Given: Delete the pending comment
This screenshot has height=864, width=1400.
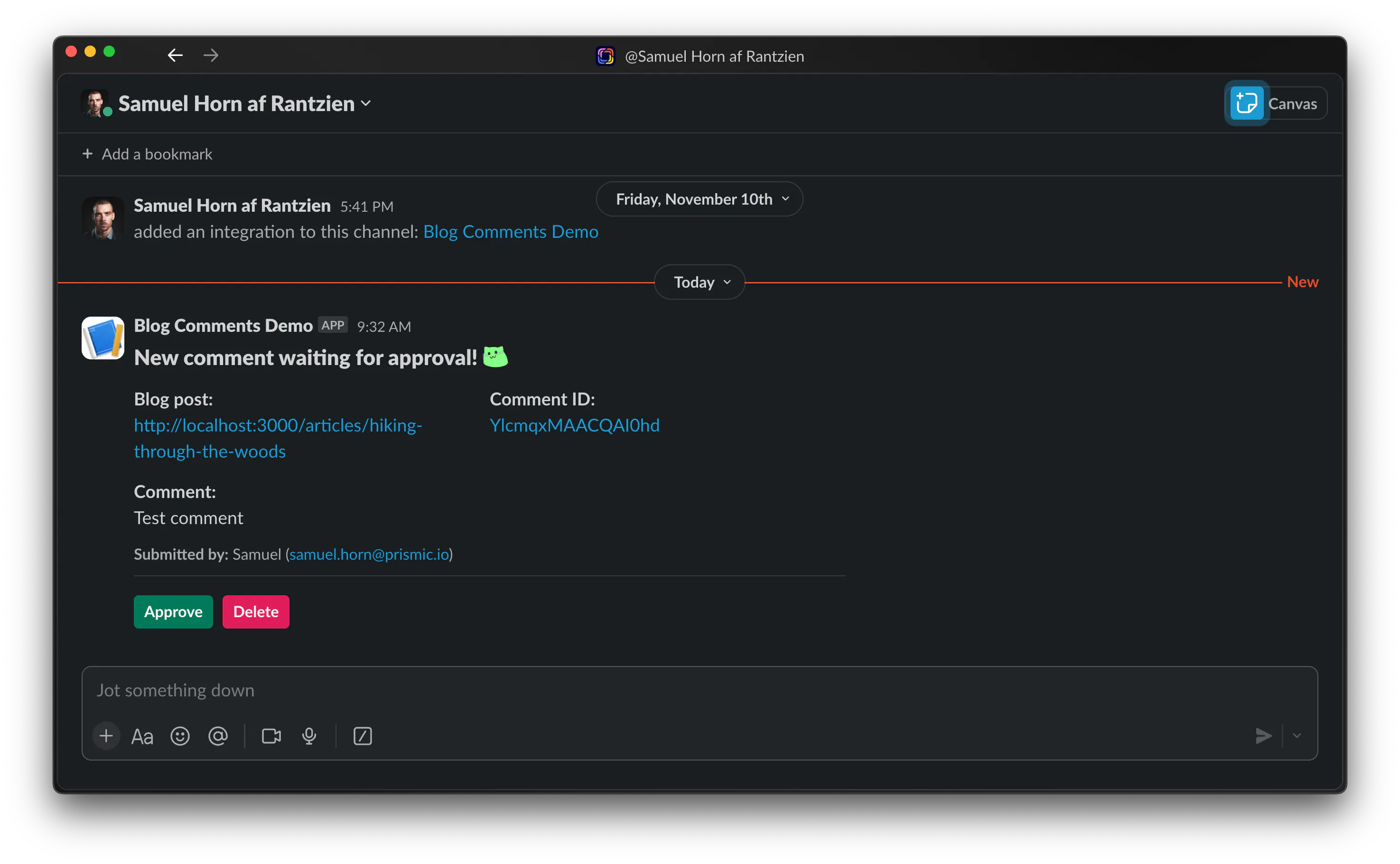Looking at the screenshot, I should click(x=256, y=611).
